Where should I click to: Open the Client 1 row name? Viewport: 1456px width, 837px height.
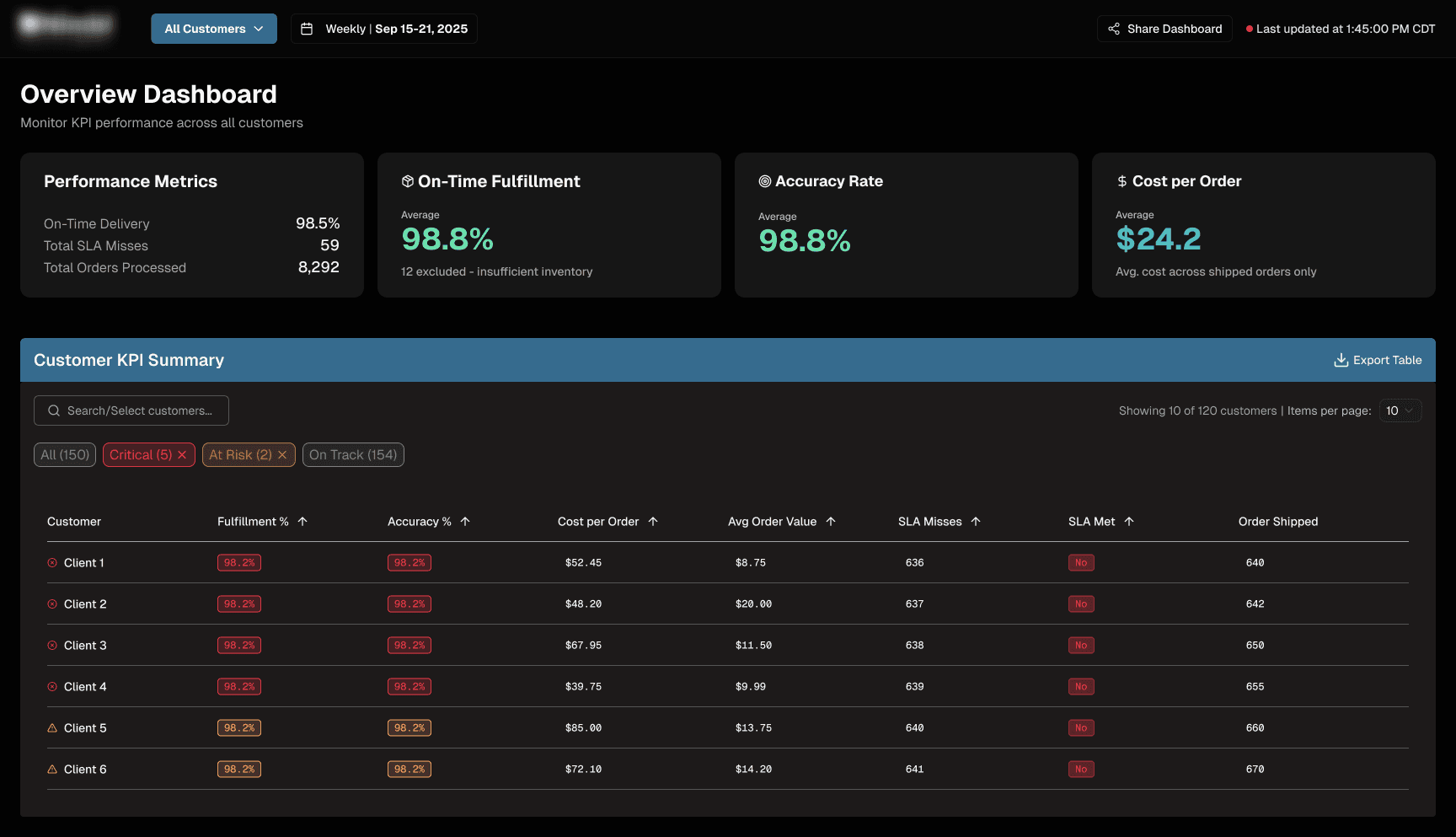point(84,563)
